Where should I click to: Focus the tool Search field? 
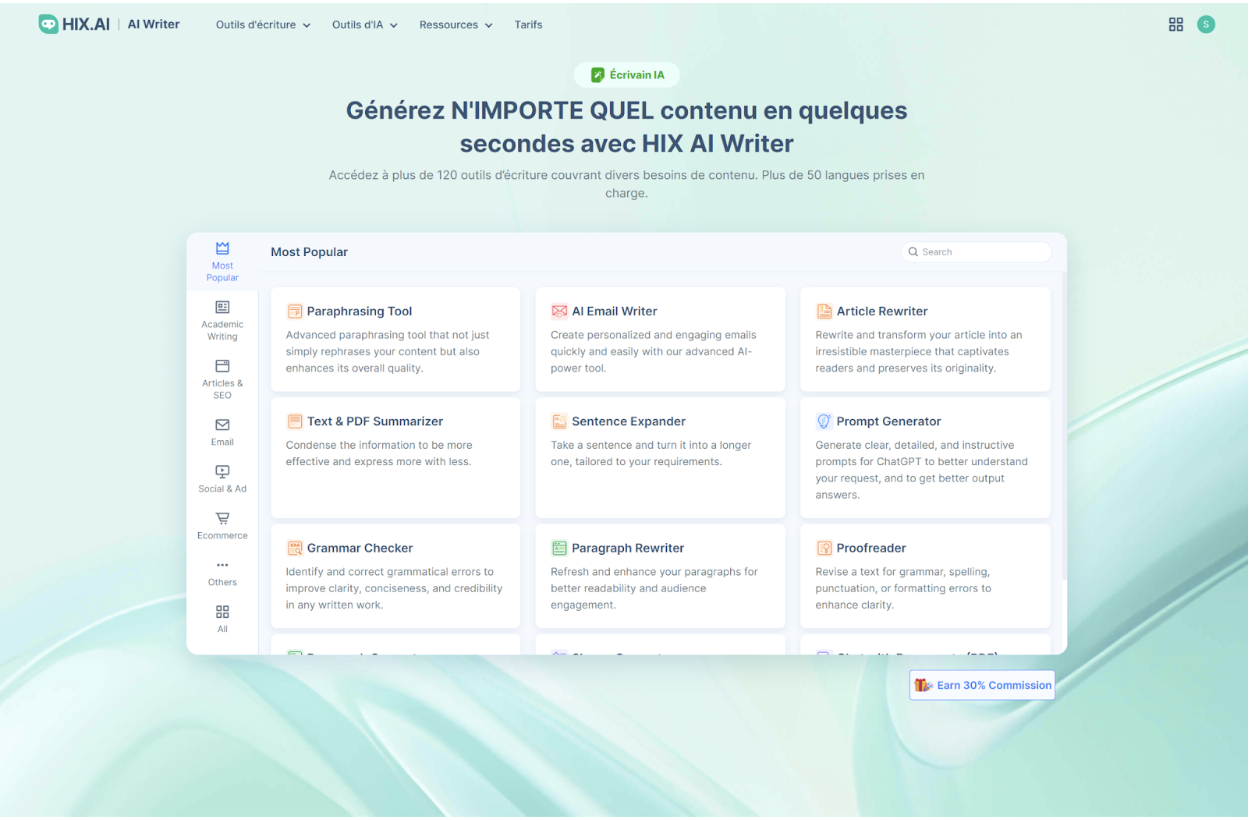976,252
